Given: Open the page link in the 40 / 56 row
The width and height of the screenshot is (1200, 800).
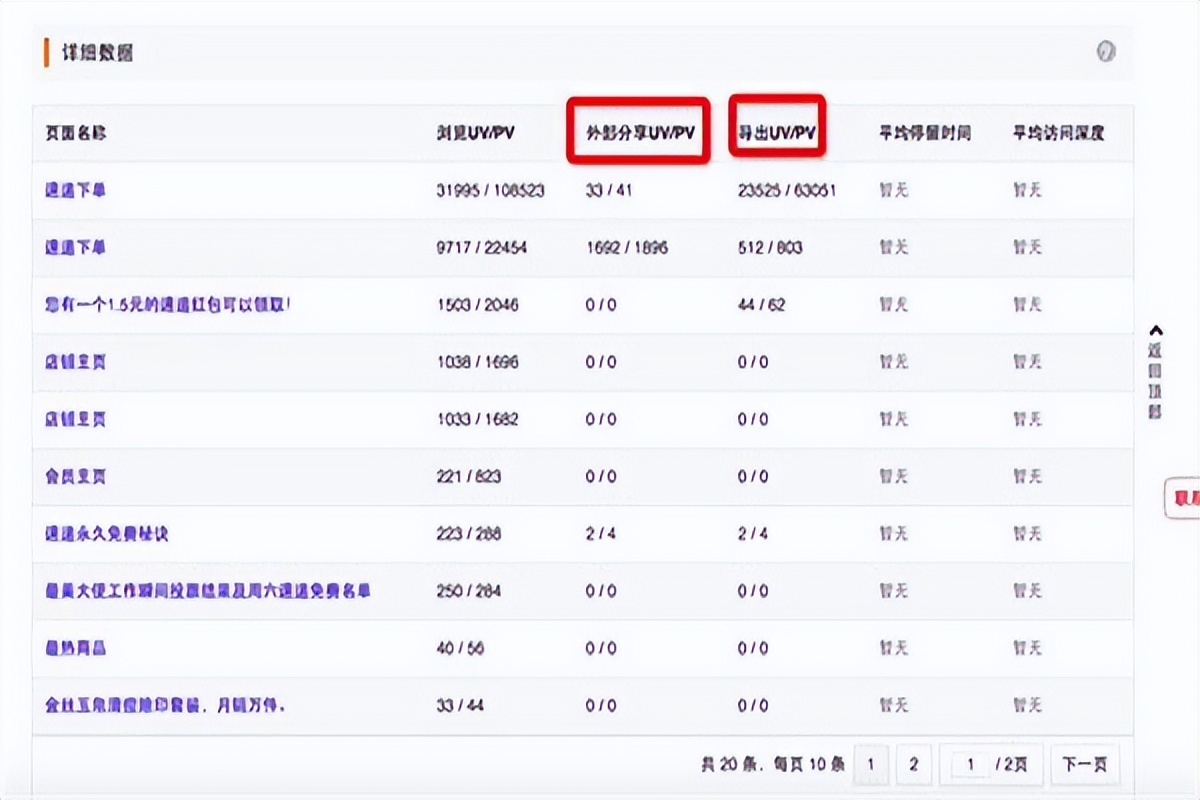Looking at the screenshot, I should pyautogui.click(x=75, y=648).
